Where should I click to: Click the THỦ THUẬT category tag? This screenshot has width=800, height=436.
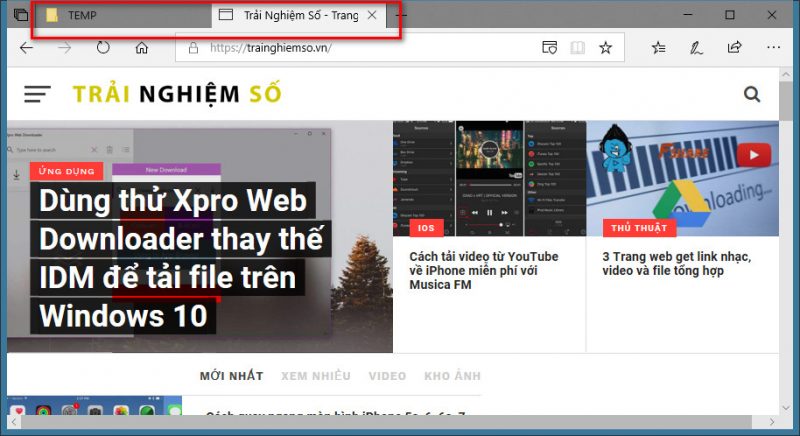coord(639,228)
